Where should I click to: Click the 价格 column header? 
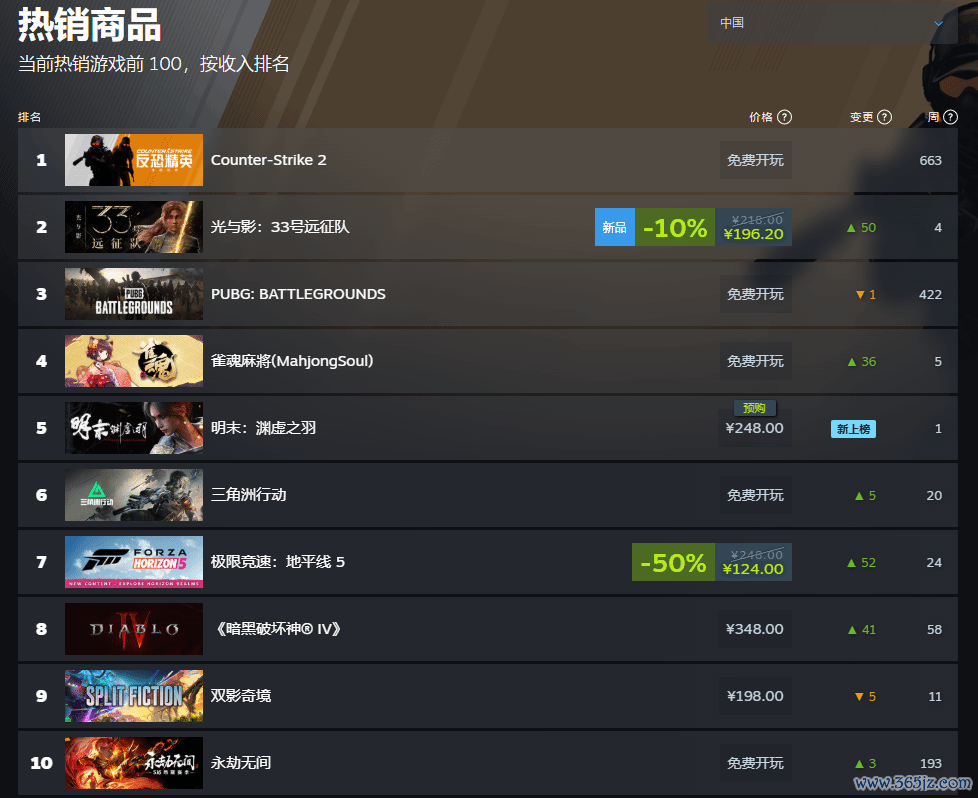point(761,117)
